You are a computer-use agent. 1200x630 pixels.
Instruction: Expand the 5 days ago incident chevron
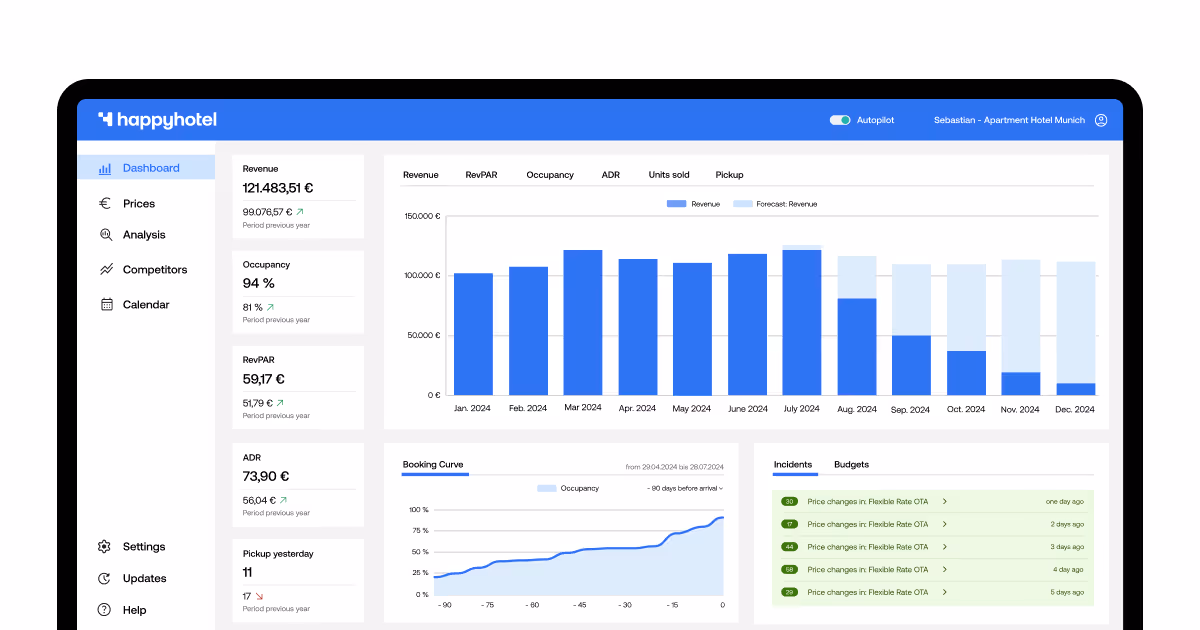coord(945,592)
